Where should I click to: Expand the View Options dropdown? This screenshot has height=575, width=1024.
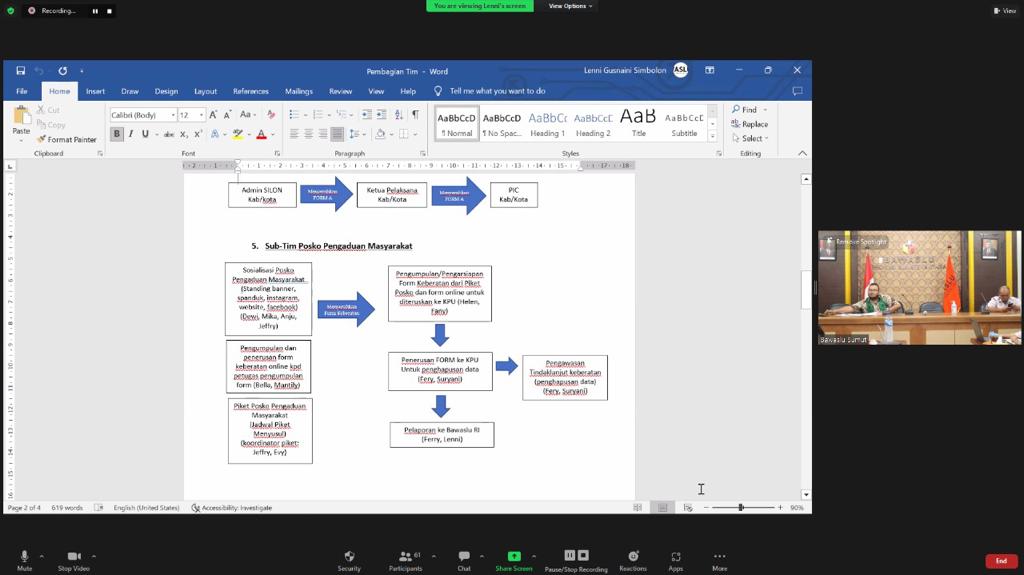tap(570, 6)
